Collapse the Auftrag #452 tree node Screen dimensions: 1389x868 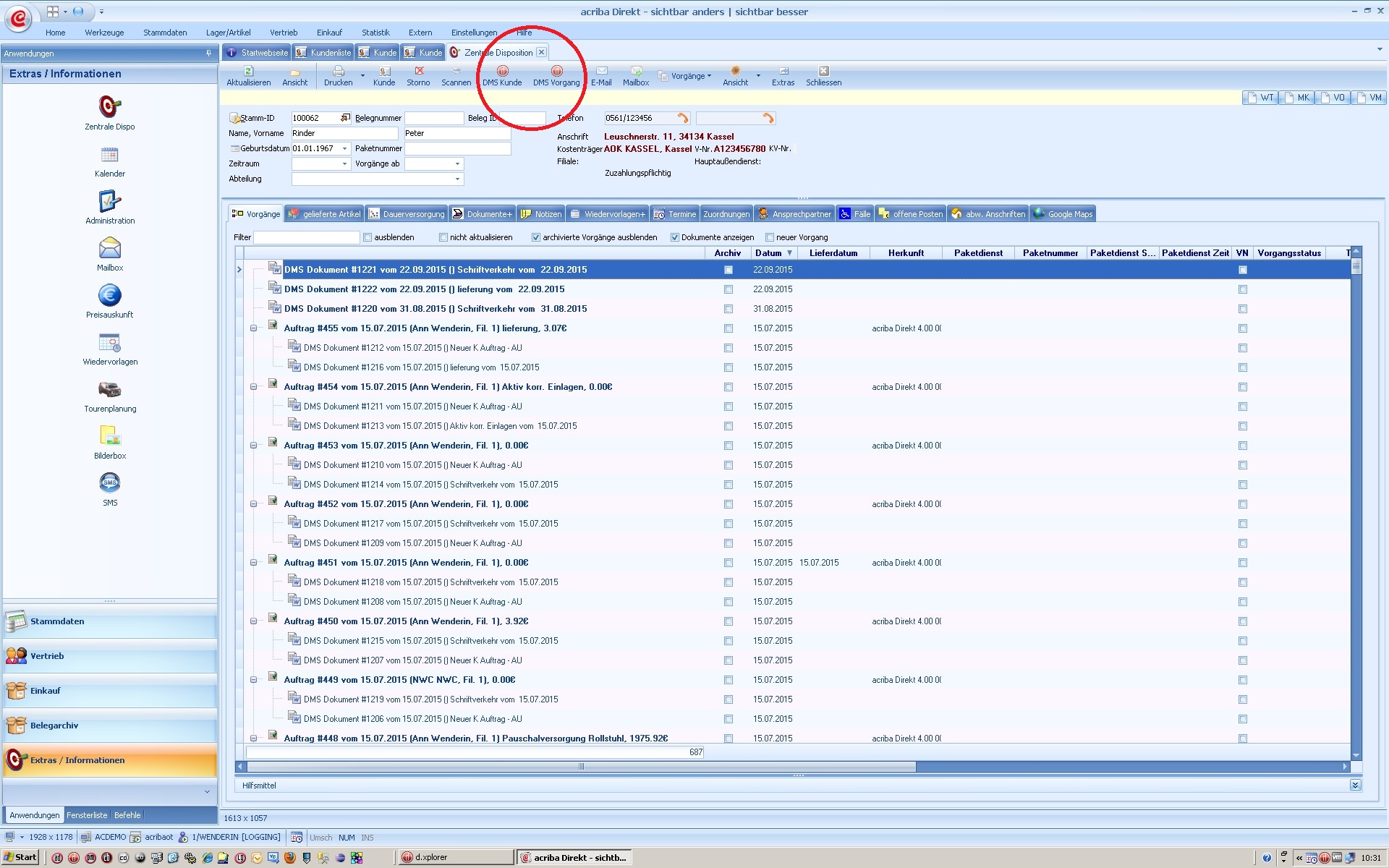254,504
